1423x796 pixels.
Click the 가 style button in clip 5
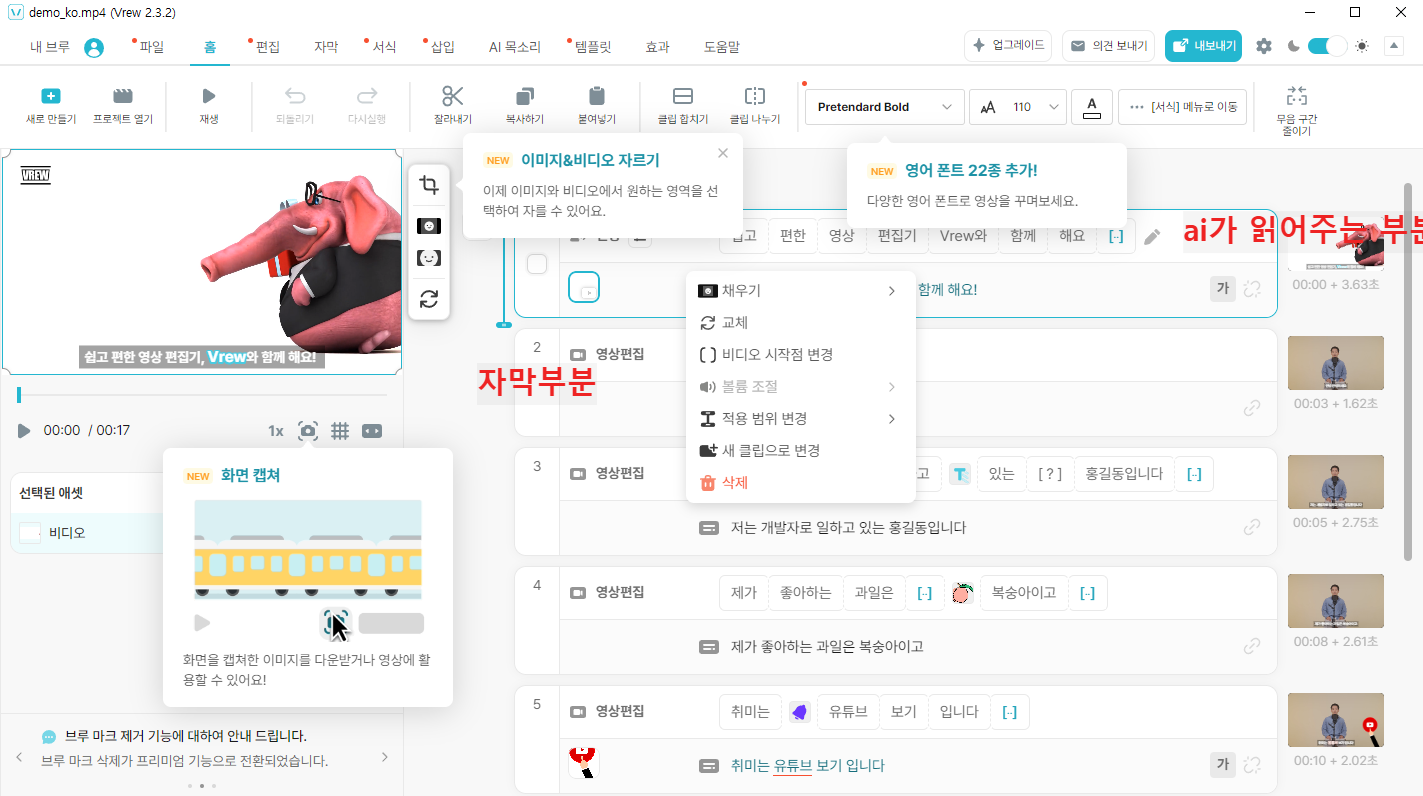coord(1222,765)
